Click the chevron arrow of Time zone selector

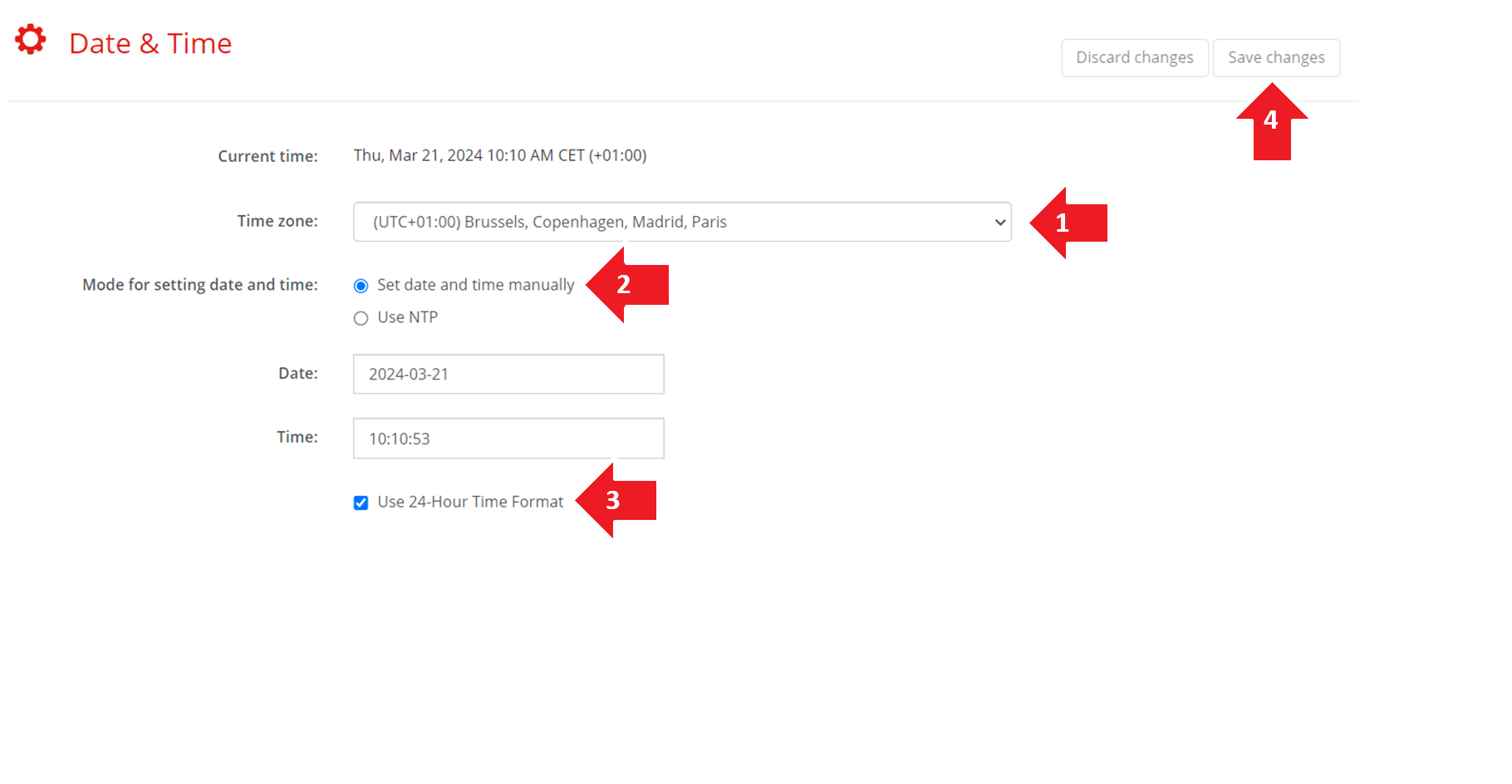coord(999,223)
